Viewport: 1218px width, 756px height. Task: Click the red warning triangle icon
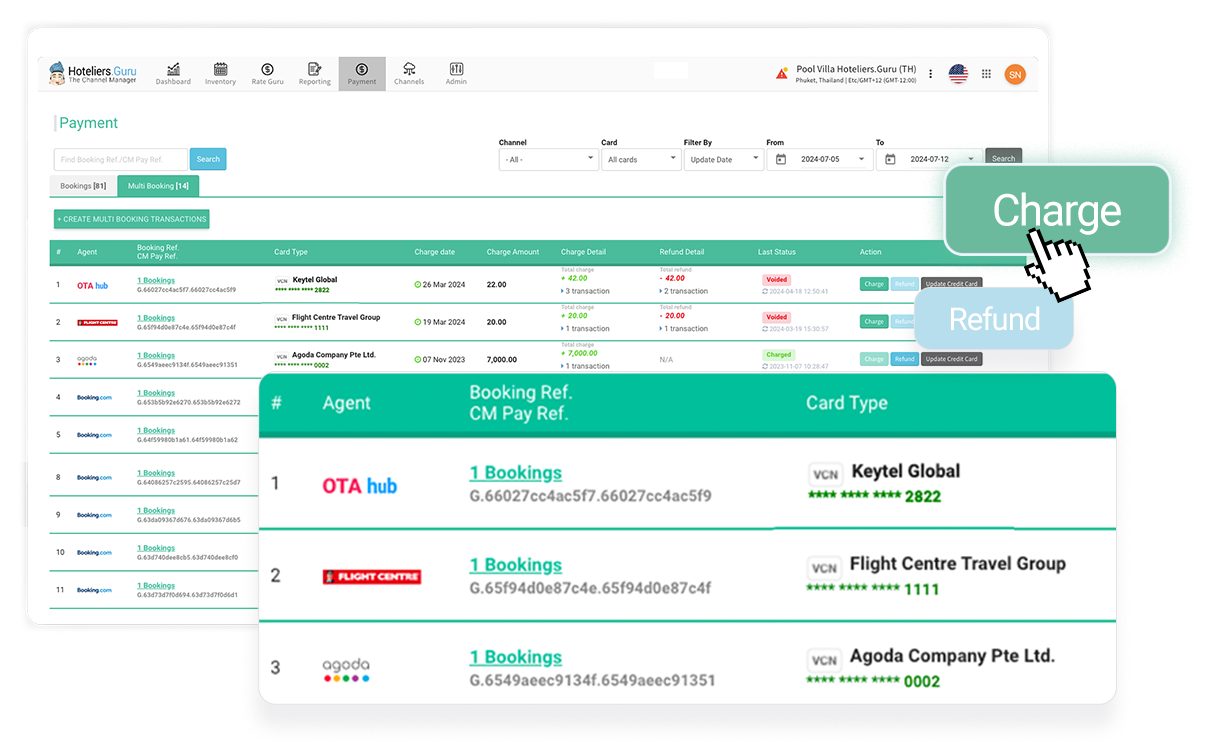coord(782,74)
